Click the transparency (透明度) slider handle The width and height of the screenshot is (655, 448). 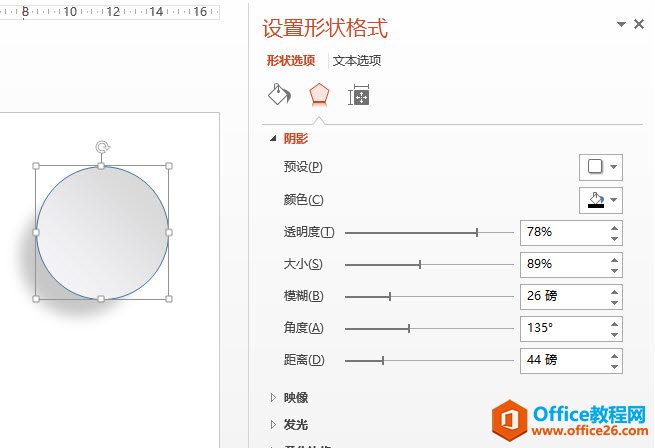[x=477, y=232]
